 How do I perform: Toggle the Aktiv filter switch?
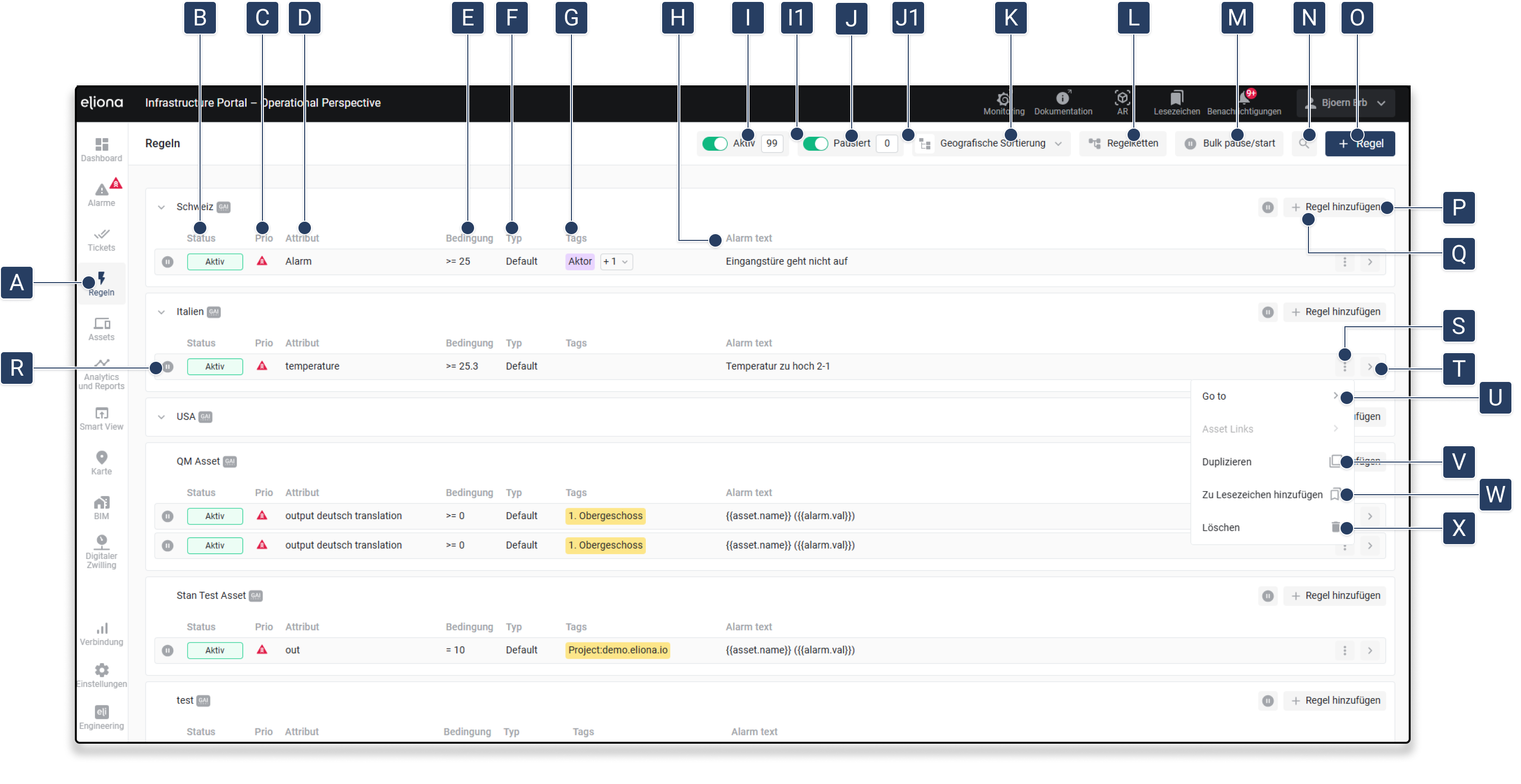pos(714,143)
